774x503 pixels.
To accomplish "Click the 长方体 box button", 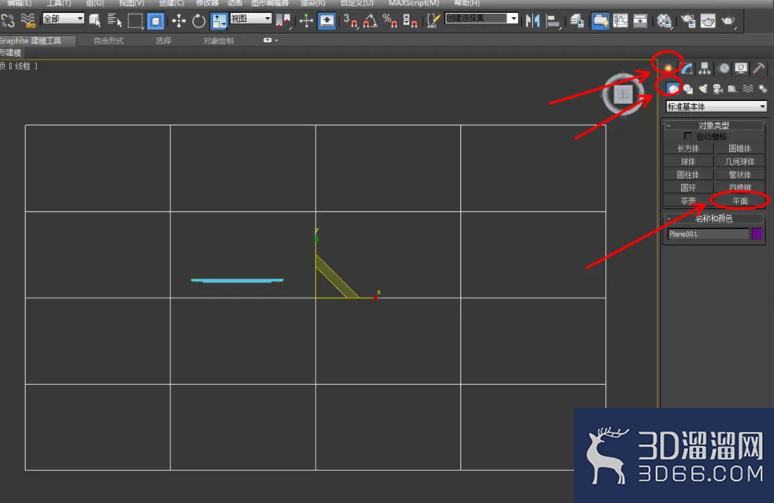I will click(688, 148).
